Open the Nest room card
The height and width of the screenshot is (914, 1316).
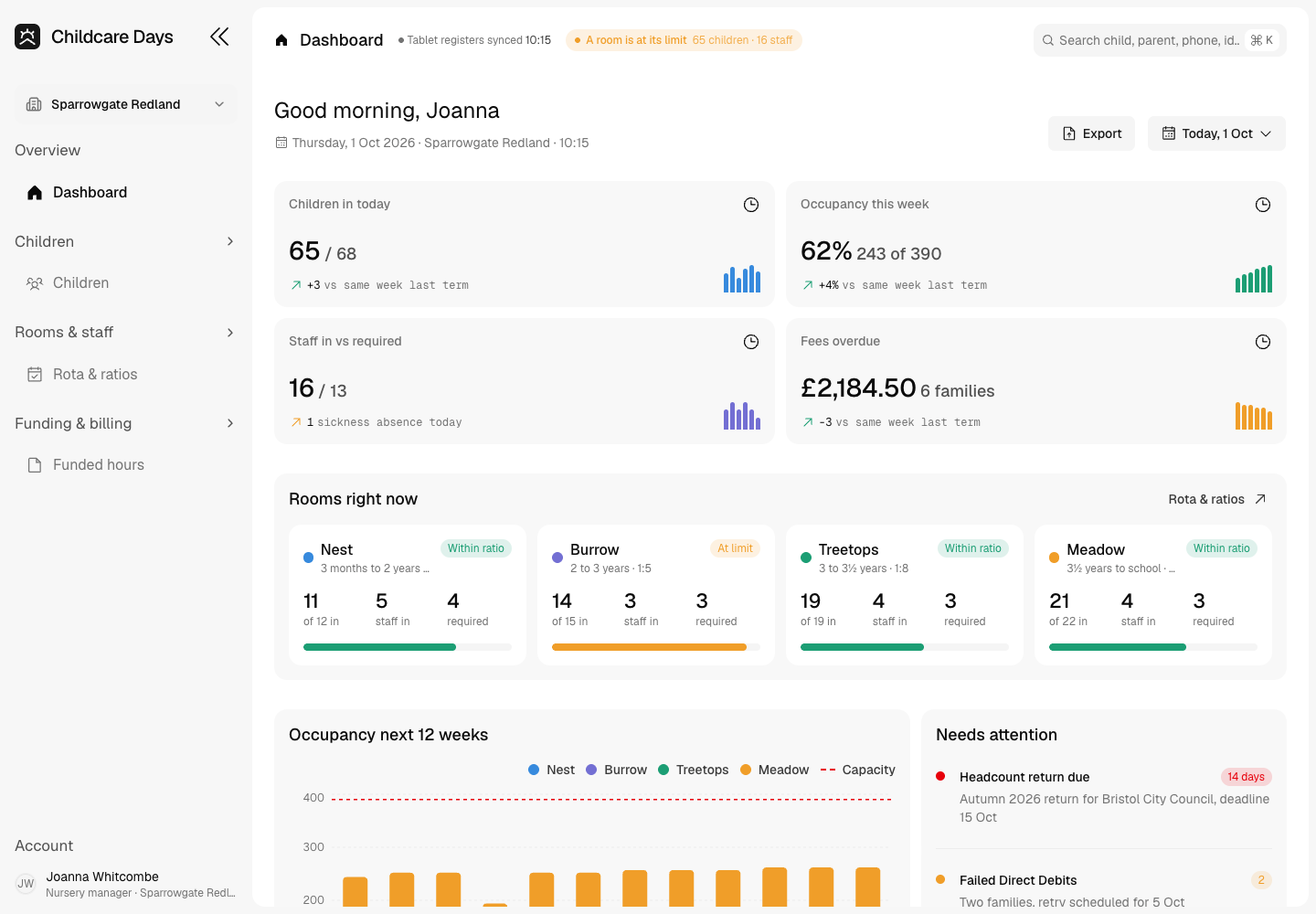(408, 595)
